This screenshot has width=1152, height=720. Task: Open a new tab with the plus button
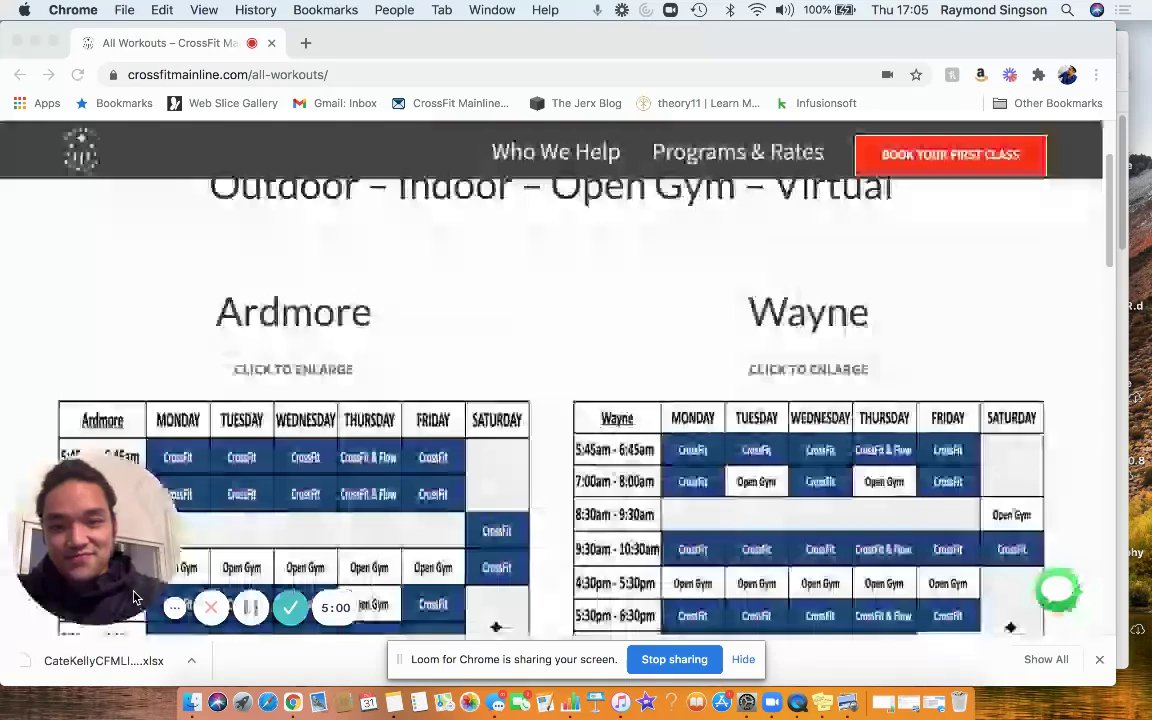click(306, 43)
